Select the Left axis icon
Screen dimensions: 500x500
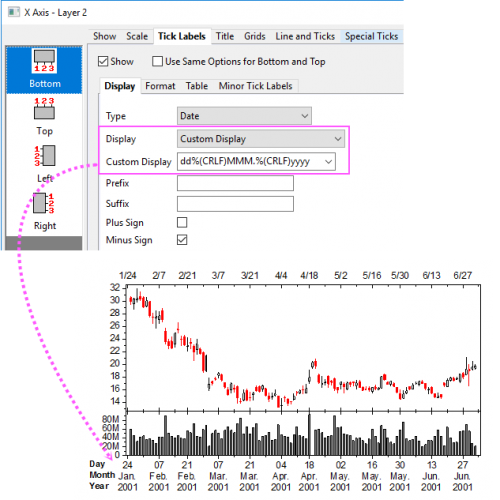click(44, 163)
